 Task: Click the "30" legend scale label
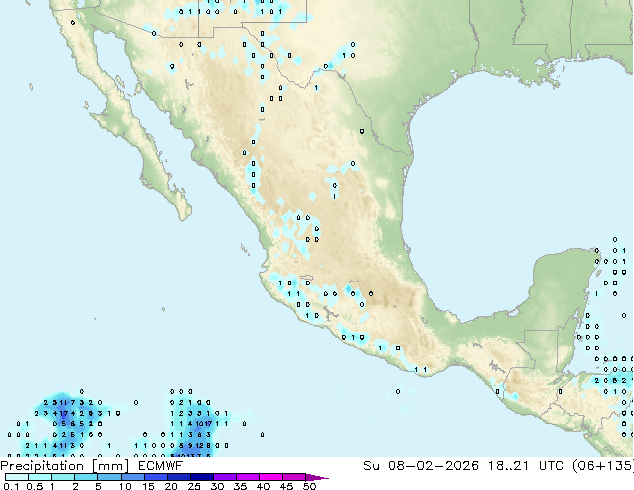[x=217, y=486]
